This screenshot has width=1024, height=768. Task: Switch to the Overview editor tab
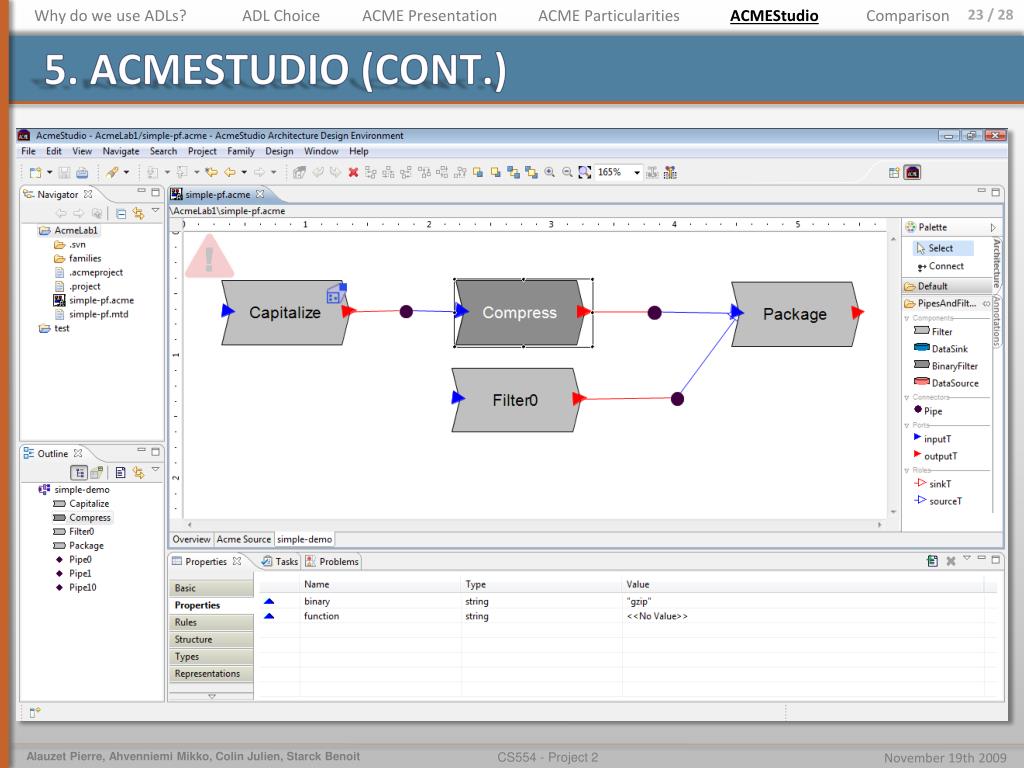(x=191, y=539)
